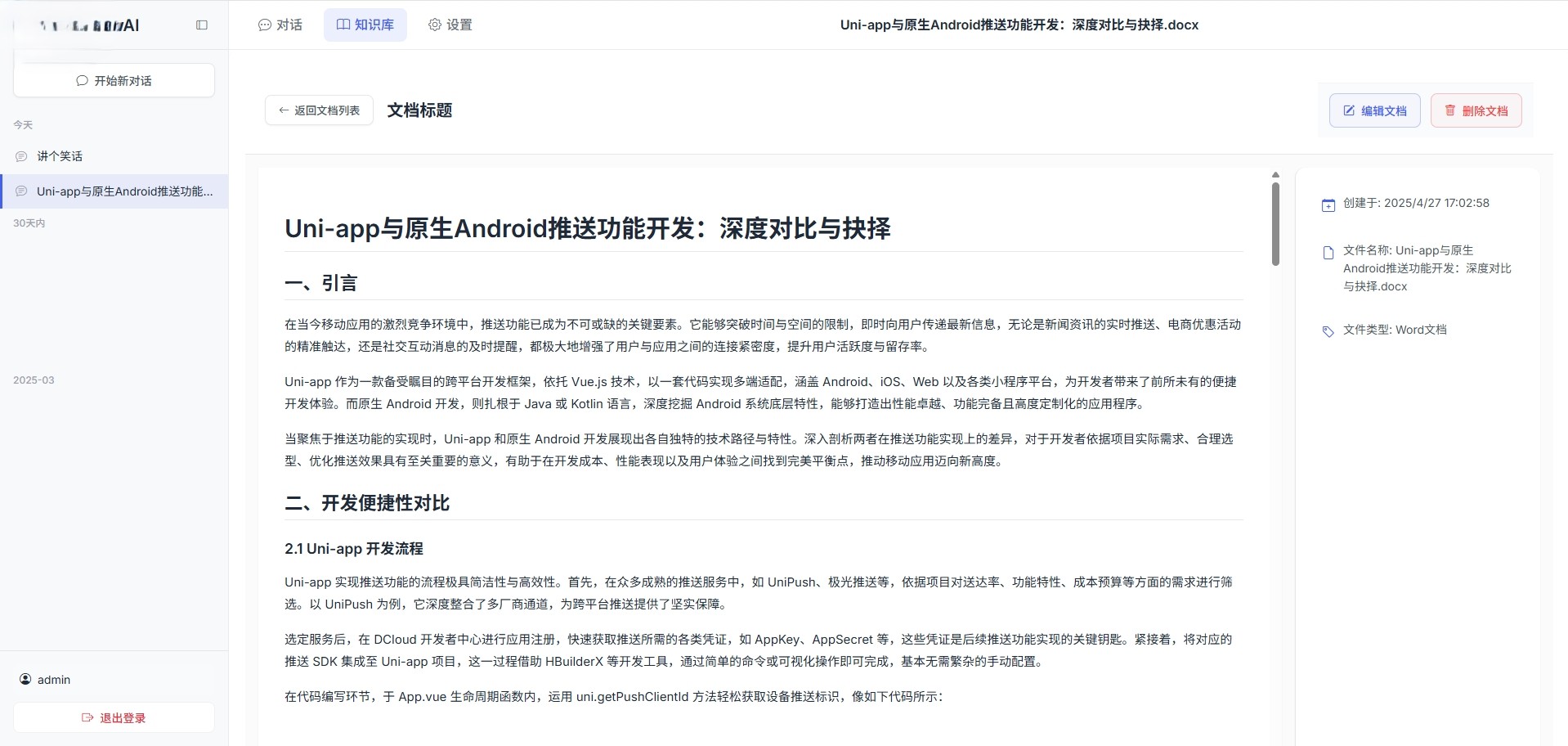Click the admin user avatar icon
Image resolution: width=1568 pixels, height=746 pixels.
coord(25,679)
